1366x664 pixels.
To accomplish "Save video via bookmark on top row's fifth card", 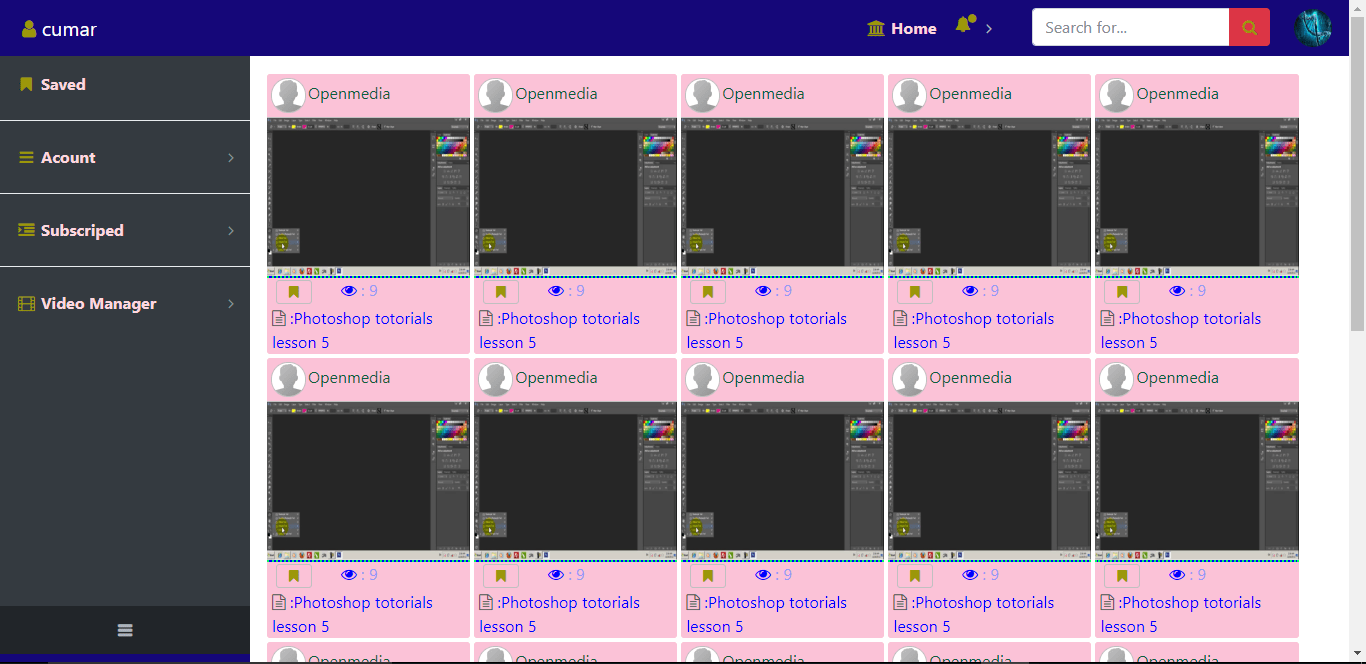I will [x=1122, y=292].
